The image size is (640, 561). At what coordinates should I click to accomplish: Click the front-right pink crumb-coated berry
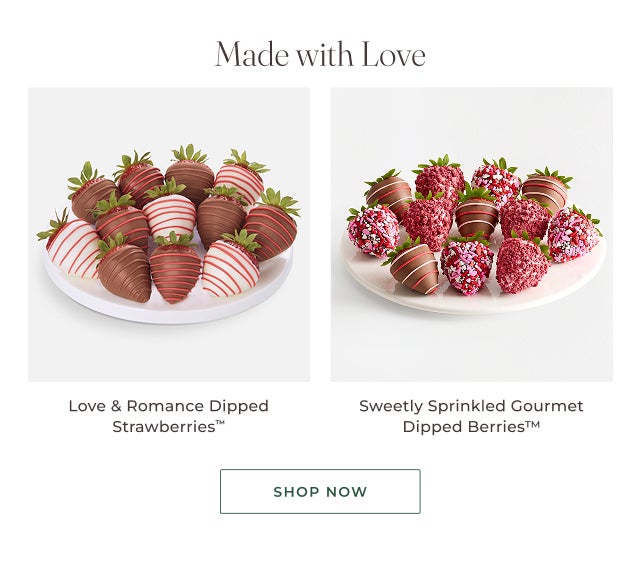click(521, 264)
